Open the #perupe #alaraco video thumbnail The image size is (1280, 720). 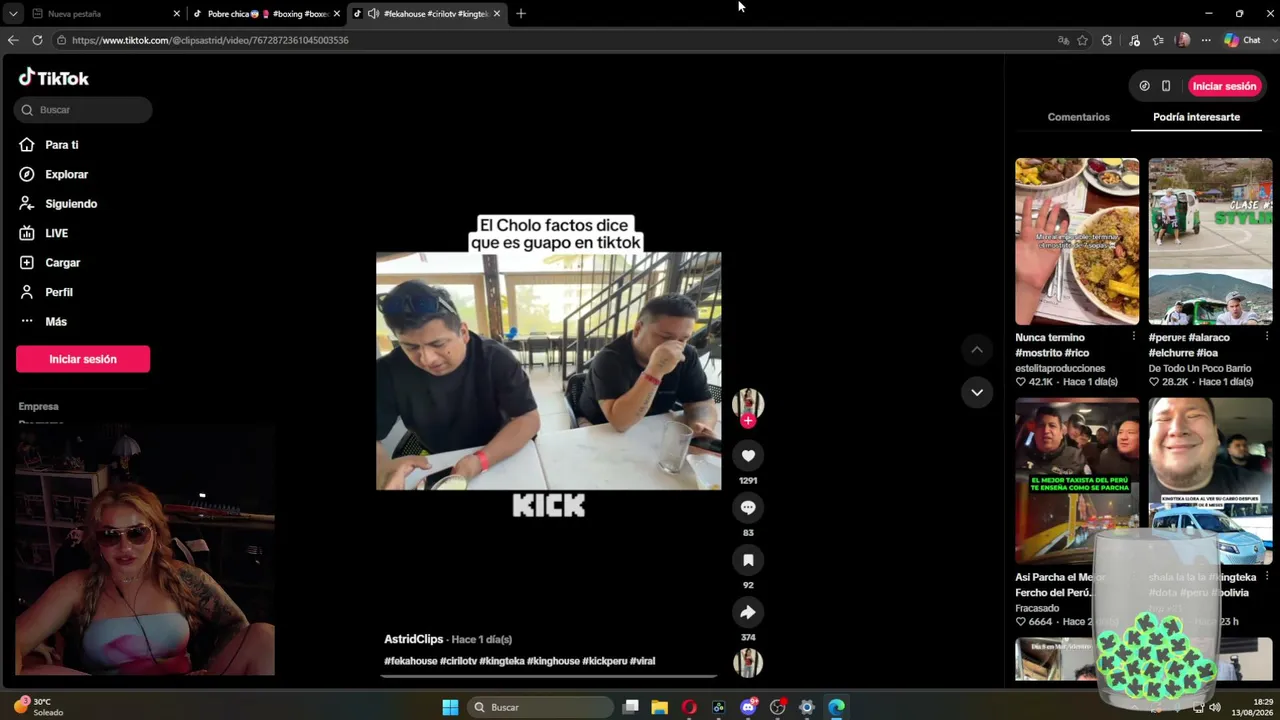point(1210,241)
